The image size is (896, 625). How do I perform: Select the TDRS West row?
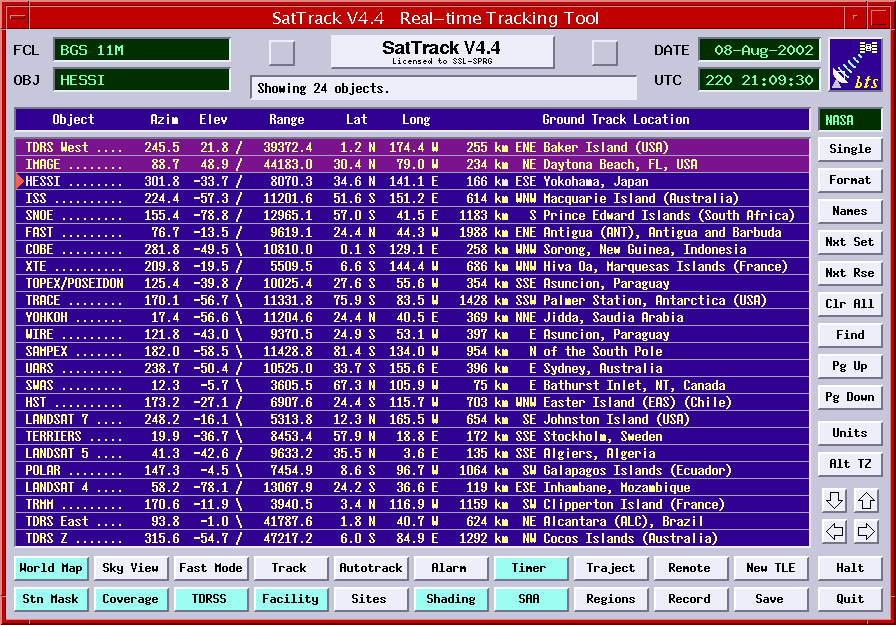[x=412, y=147]
